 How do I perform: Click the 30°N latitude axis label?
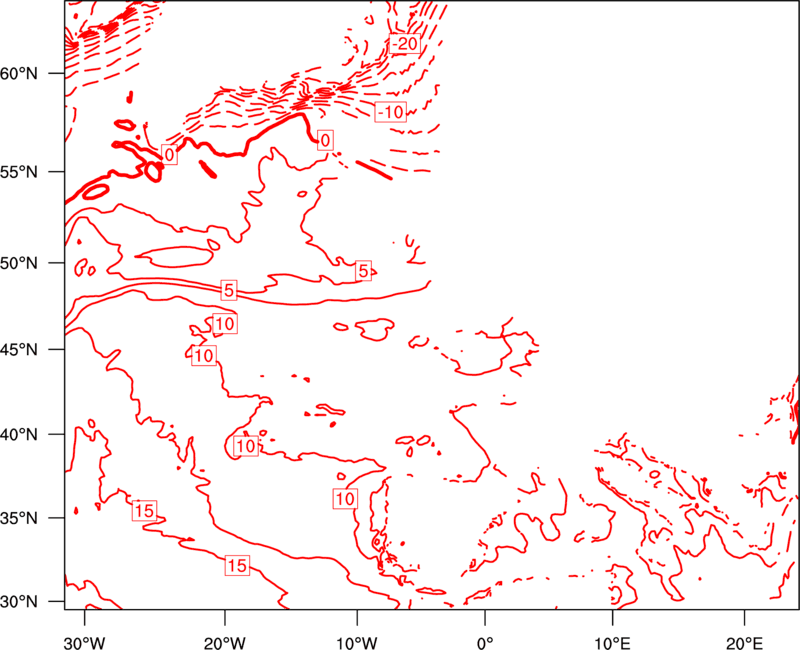coord(19,602)
